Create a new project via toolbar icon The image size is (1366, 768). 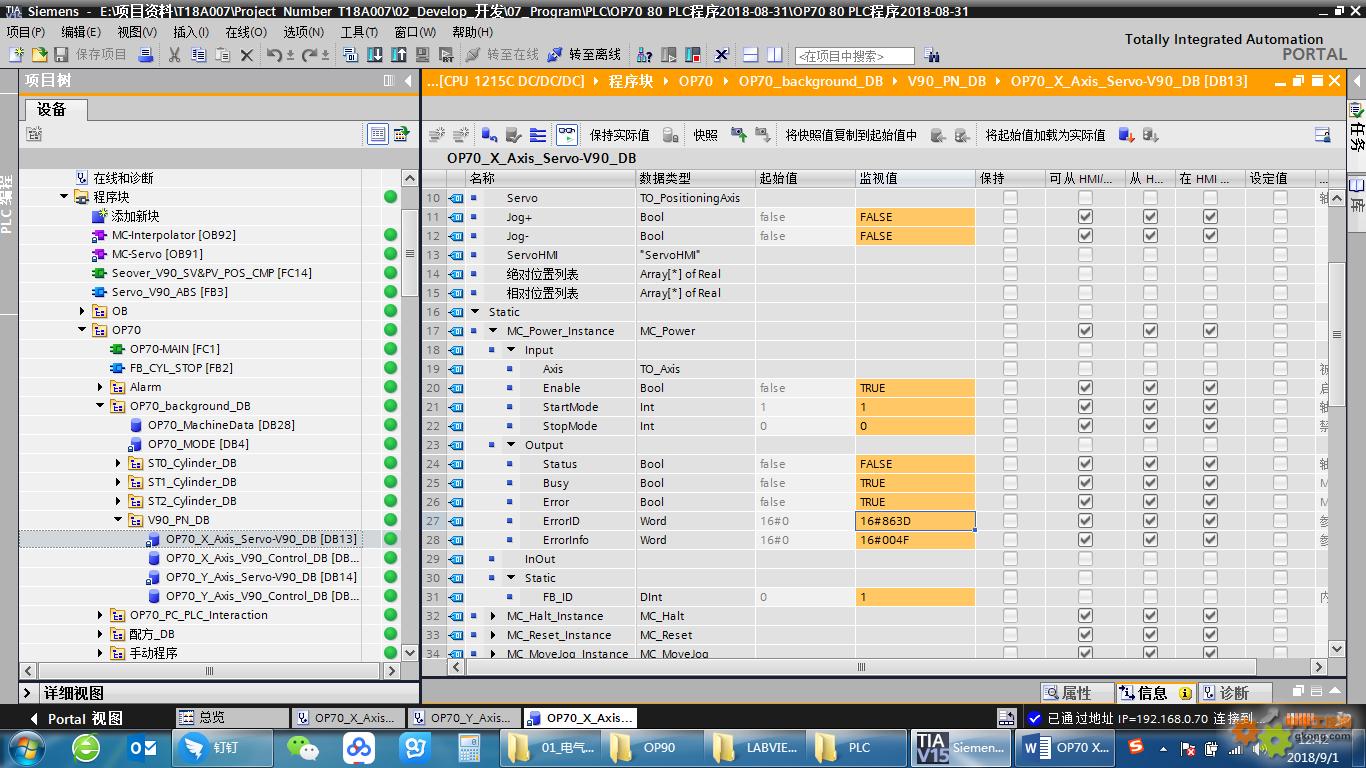[x=16, y=55]
